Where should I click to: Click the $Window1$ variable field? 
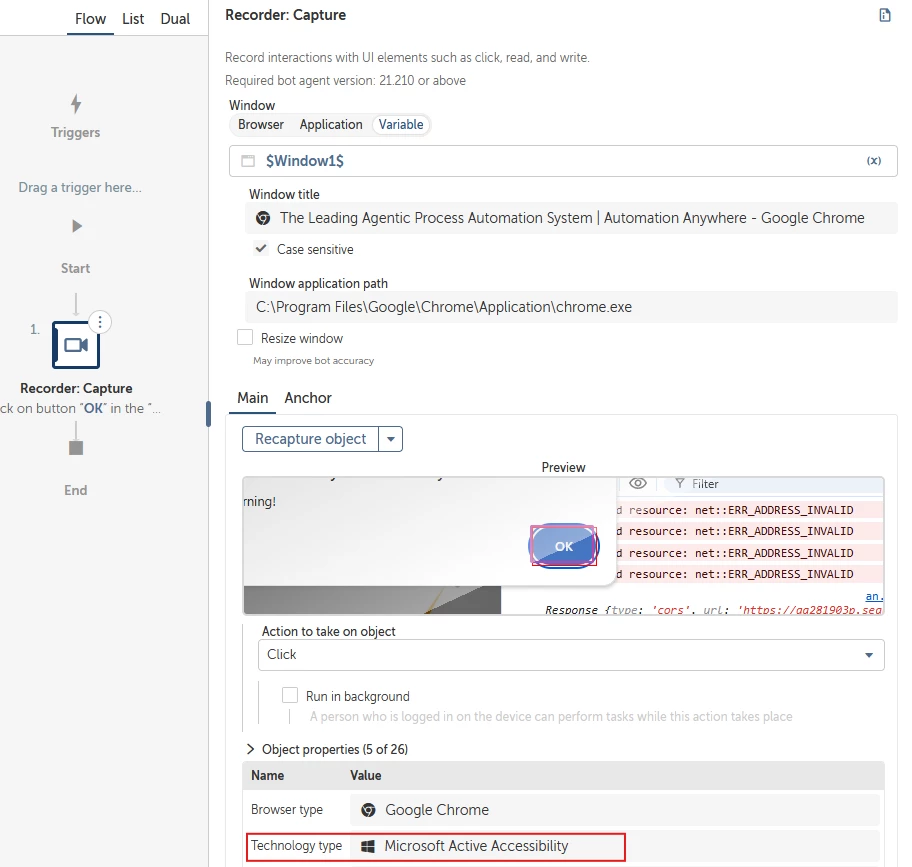coord(563,160)
